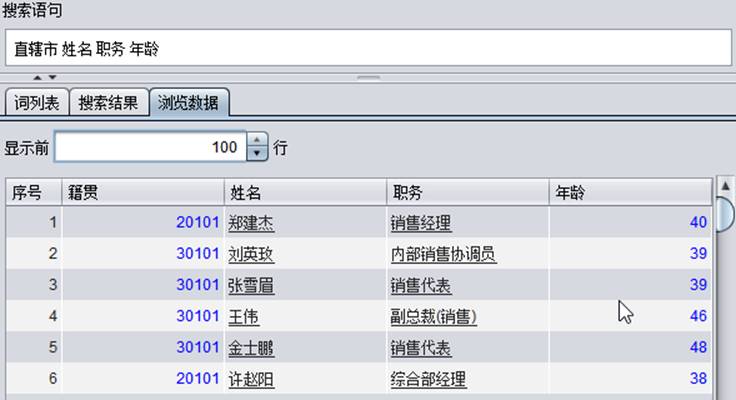Screen dimensions: 736x400
Task: Open the 副总裁(销售) link
Action: [433, 316]
